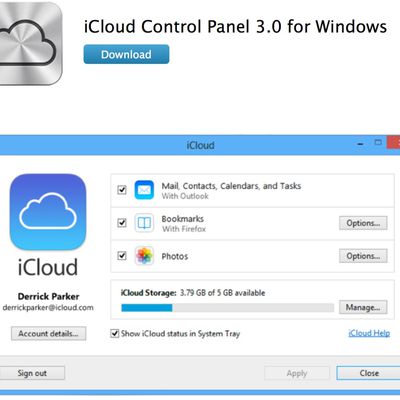This screenshot has height=400, width=400.
Task: Click the Photos colorful flower icon
Action: coord(144,256)
